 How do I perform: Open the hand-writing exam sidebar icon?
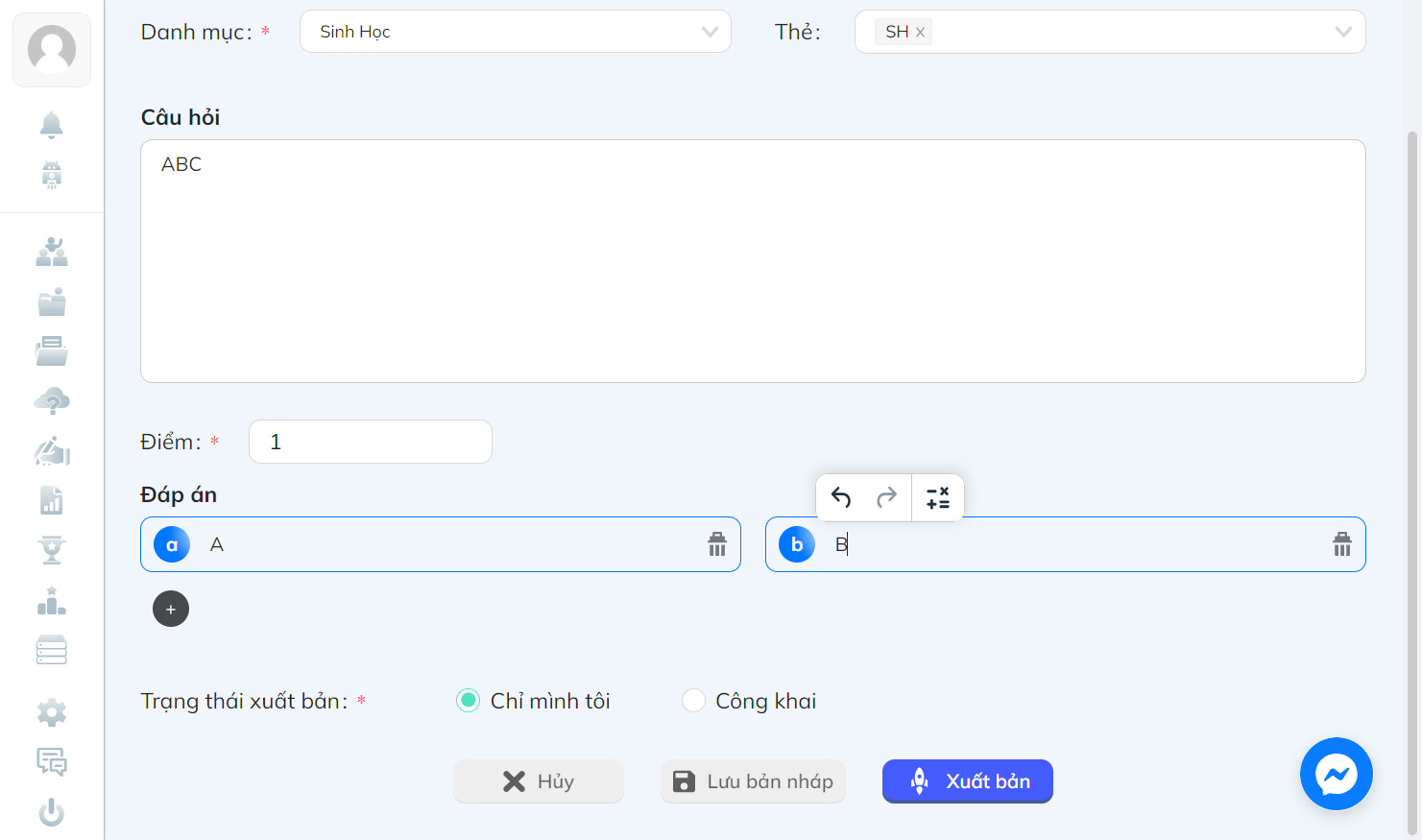(52, 451)
